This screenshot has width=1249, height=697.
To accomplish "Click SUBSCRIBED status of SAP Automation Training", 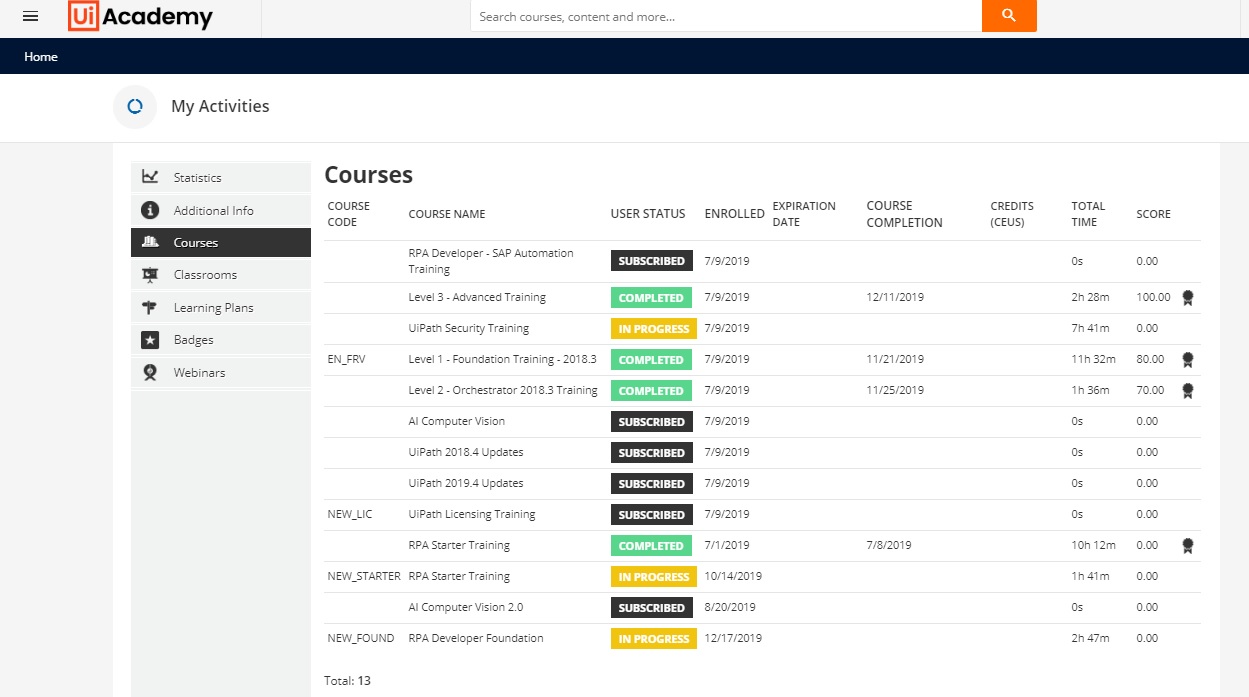I will tap(651, 261).
